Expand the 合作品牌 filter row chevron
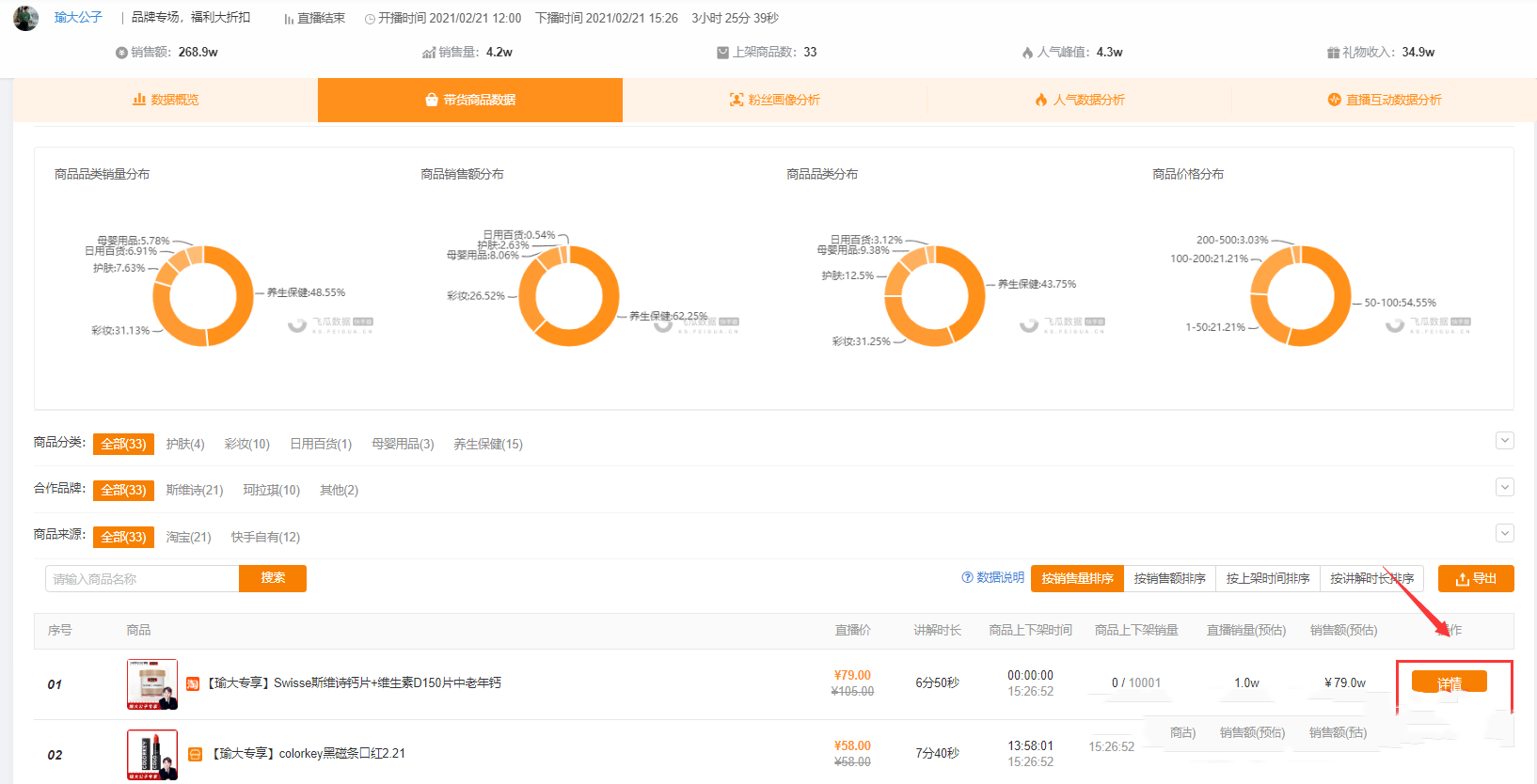Image resolution: width=1537 pixels, height=784 pixels. tap(1505, 487)
